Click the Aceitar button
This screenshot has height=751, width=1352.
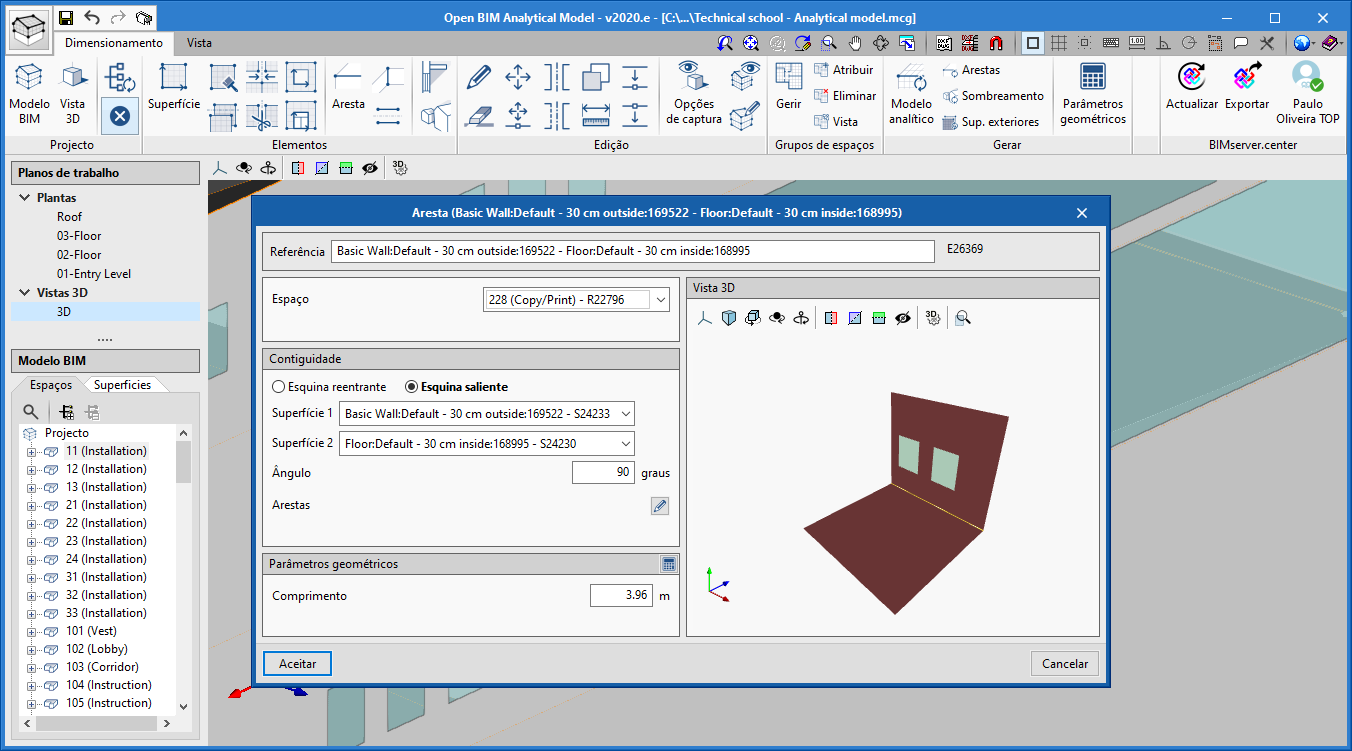pyautogui.click(x=296, y=663)
